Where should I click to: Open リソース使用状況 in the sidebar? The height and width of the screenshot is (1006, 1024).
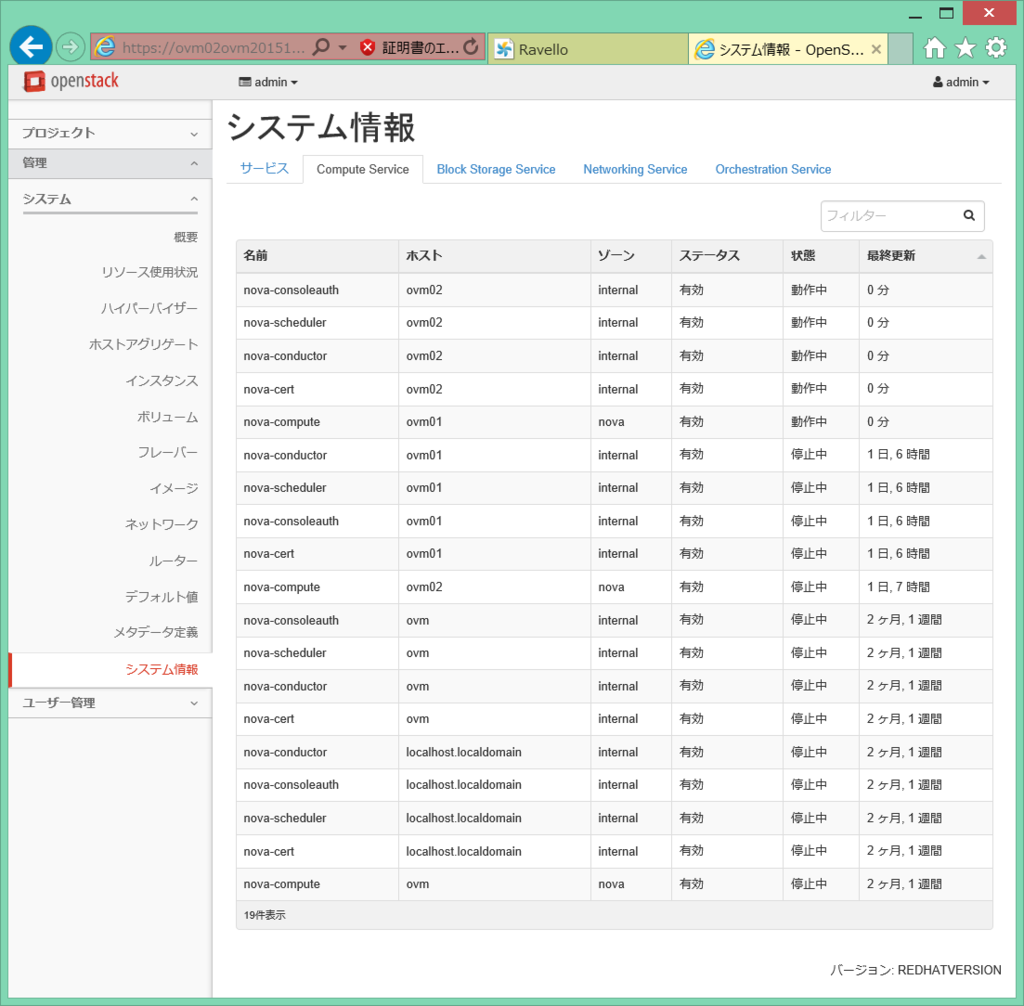point(150,272)
